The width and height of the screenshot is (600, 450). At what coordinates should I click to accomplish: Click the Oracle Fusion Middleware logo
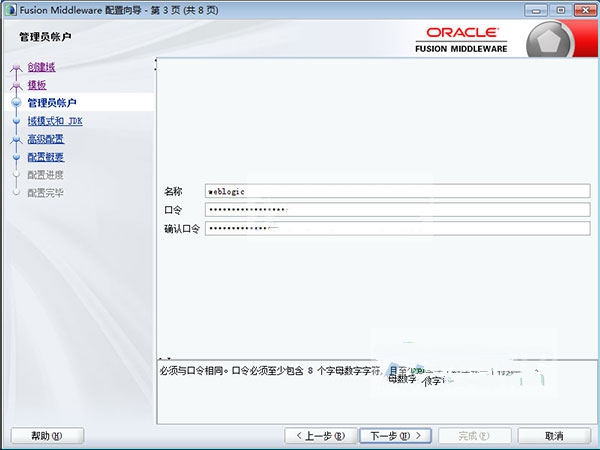pyautogui.click(x=461, y=39)
